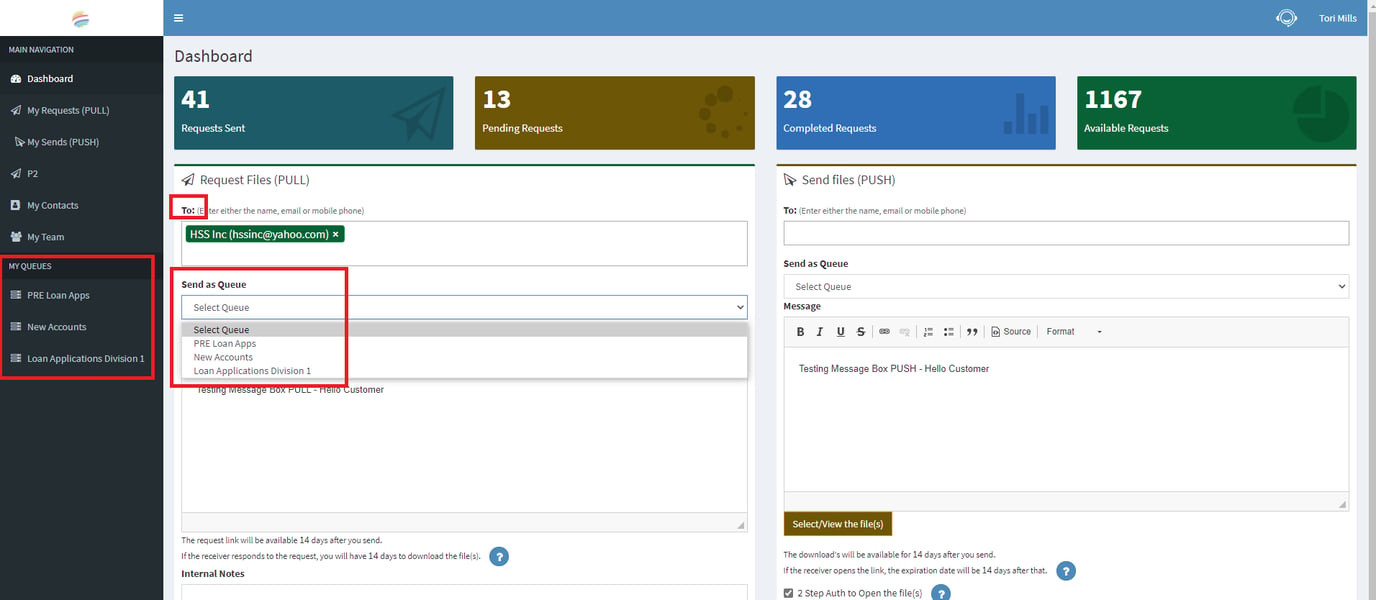
Task: Expand PUSH Send as Queue dropdown
Action: coord(1066,287)
